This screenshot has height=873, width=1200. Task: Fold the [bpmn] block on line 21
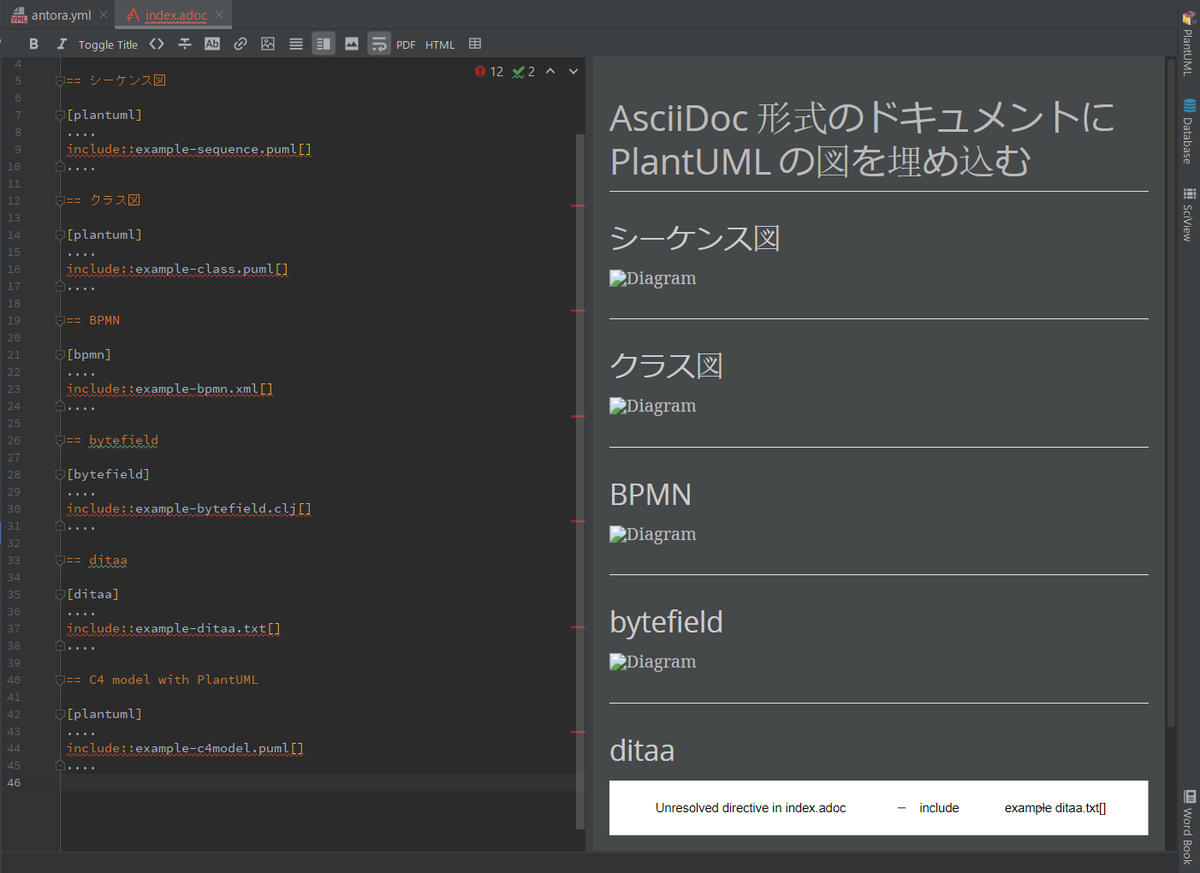pyautogui.click(x=60, y=355)
